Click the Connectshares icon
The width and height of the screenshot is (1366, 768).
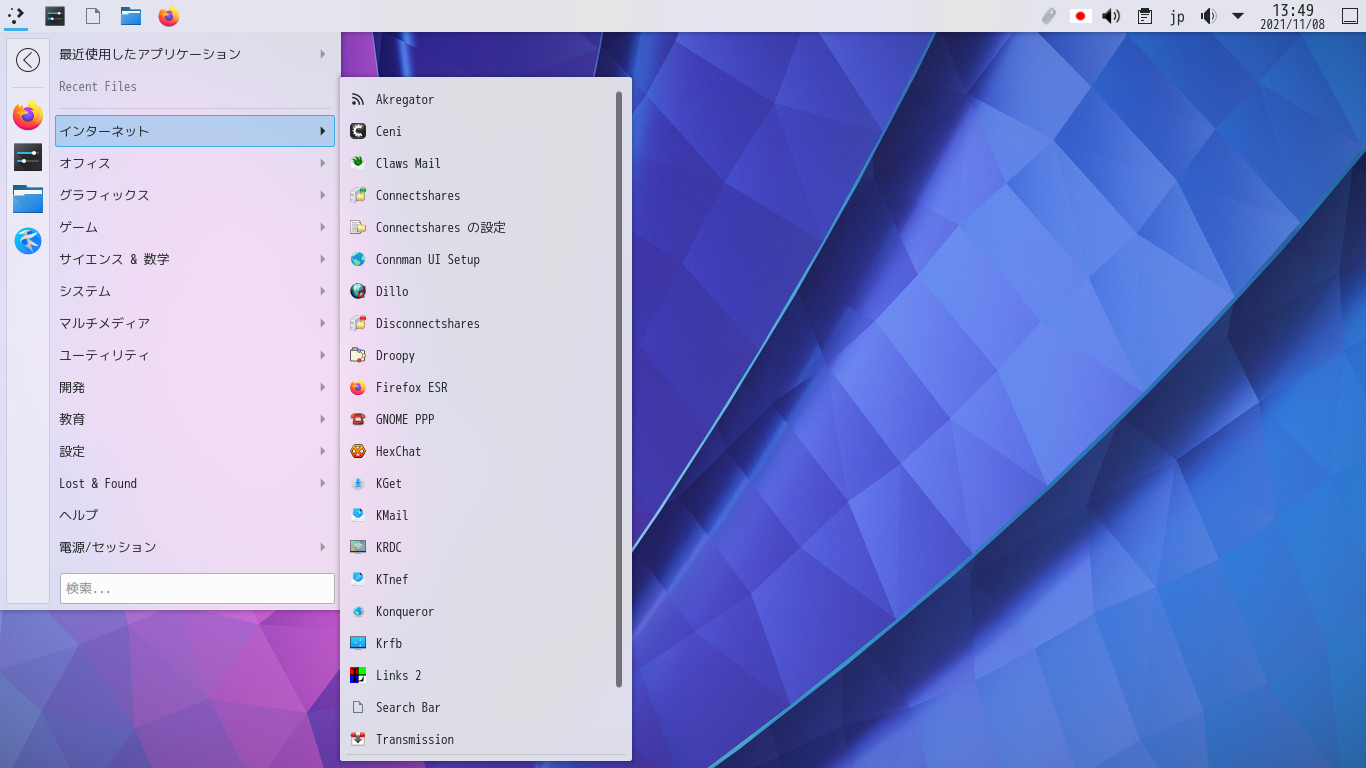tap(358, 195)
